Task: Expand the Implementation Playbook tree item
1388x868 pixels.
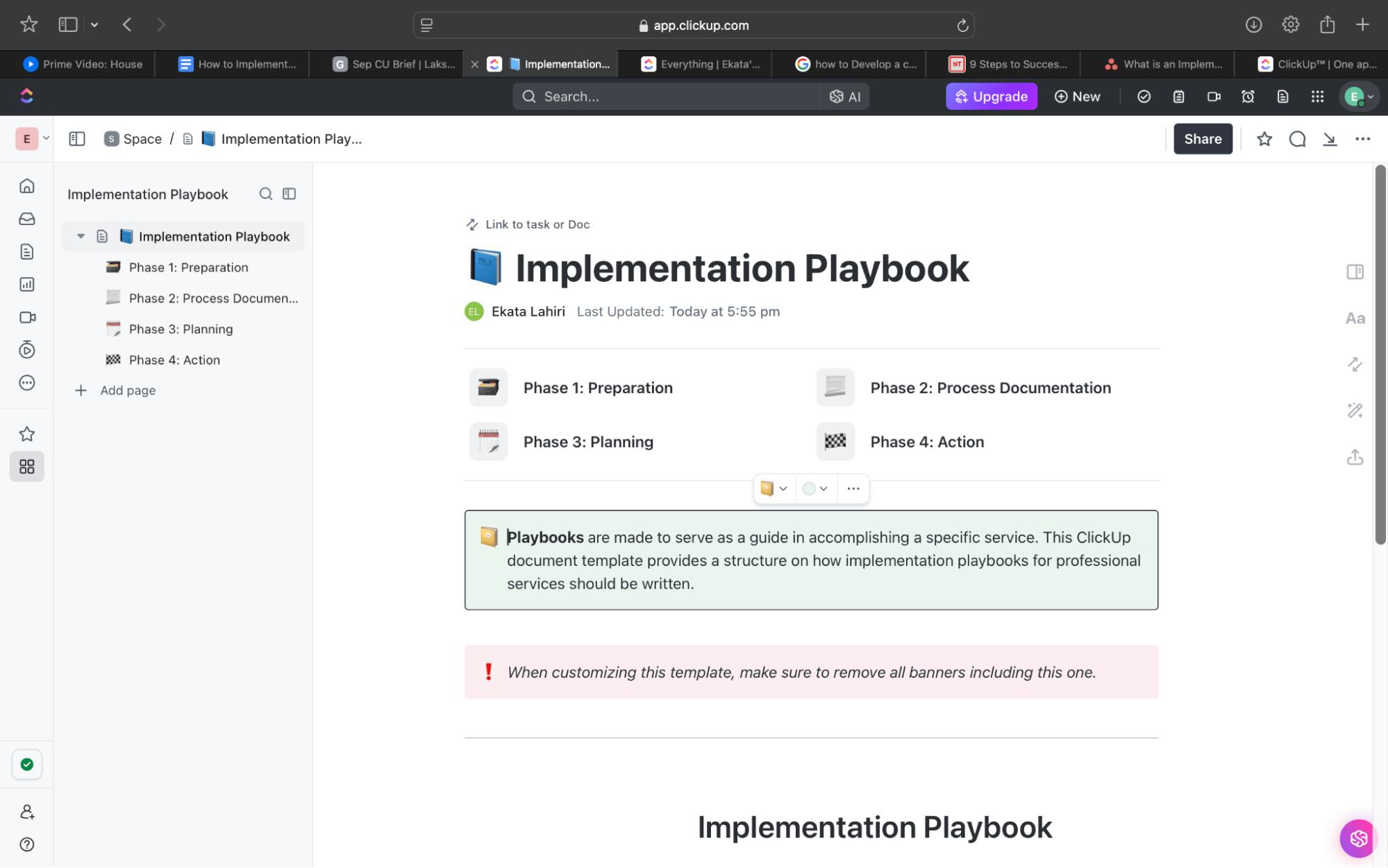Action: click(80, 236)
